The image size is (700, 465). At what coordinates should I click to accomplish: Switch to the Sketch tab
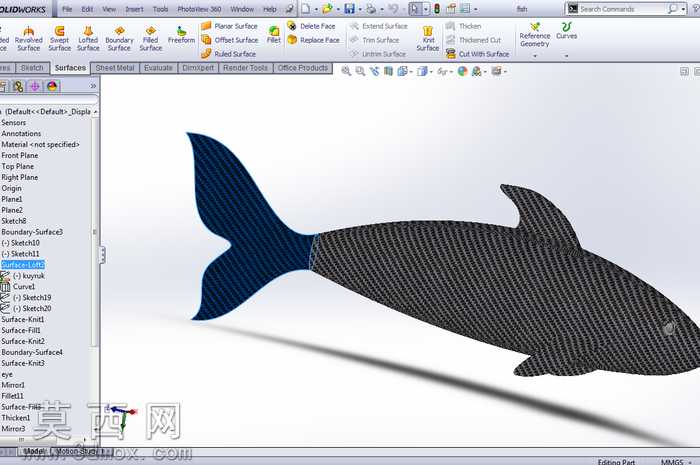click(32, 68)
